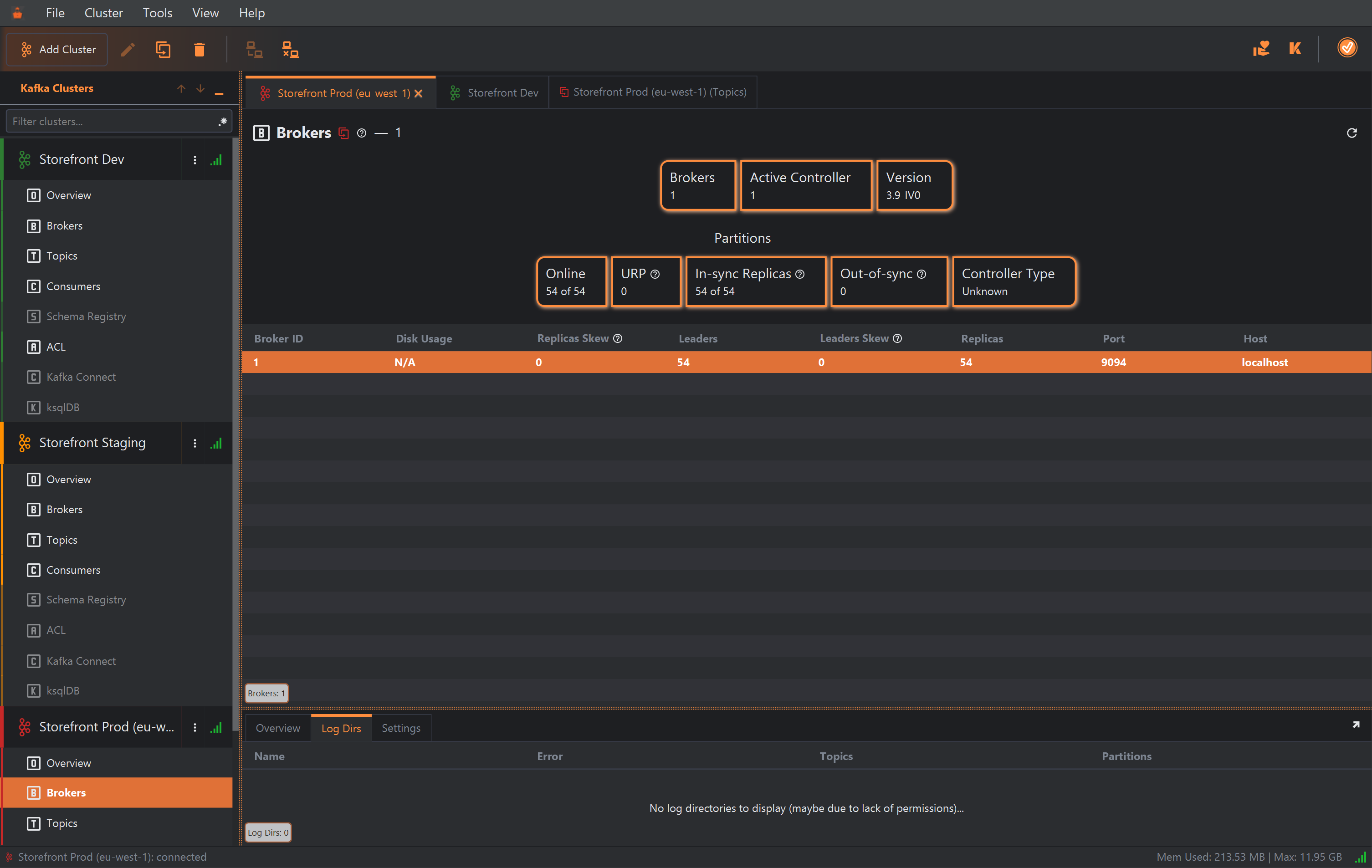Switch to the Log Dirs tab
Viewport: 1372px width, 868px height.
click(x=341, y=728)
